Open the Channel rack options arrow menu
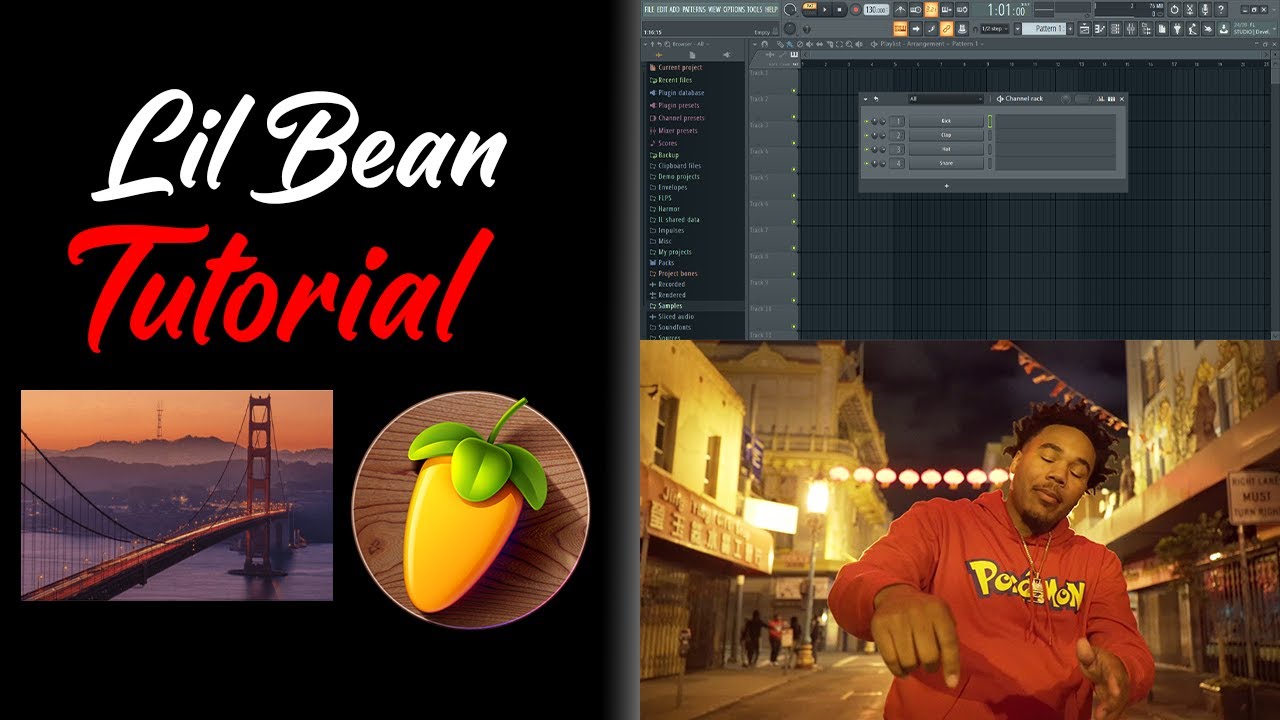Image resolution: width=1280 pixels, height=720 pixels. tap(865, 99)
